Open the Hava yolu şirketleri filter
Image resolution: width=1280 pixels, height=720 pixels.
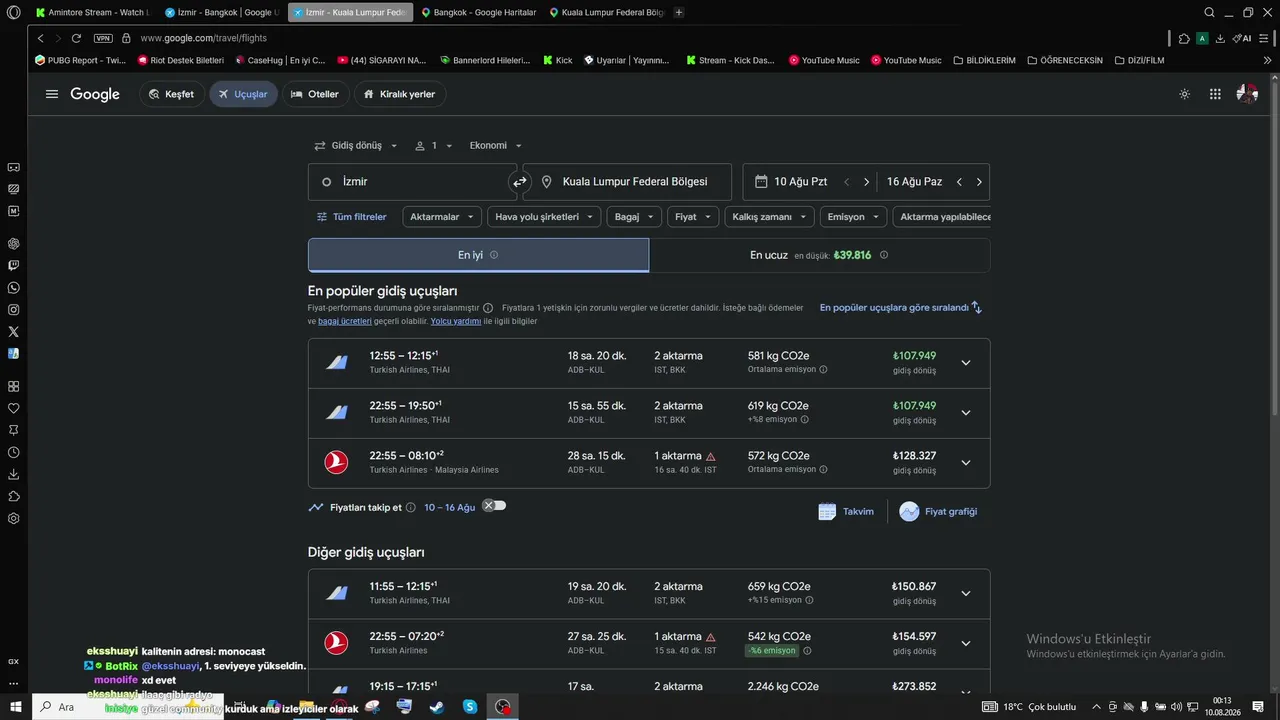click(544, 217)
